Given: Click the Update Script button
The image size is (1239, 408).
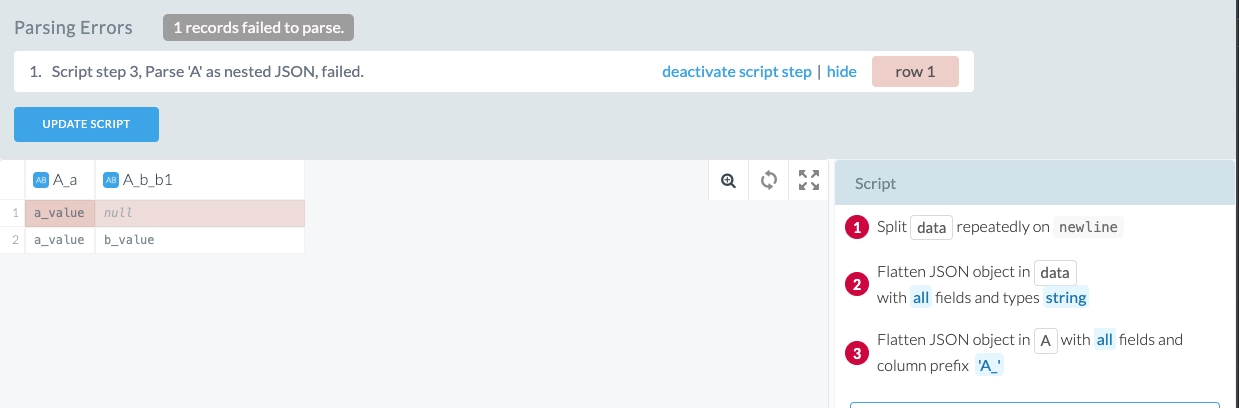Looking at the screenshot, I should click(x=86, y=124).
